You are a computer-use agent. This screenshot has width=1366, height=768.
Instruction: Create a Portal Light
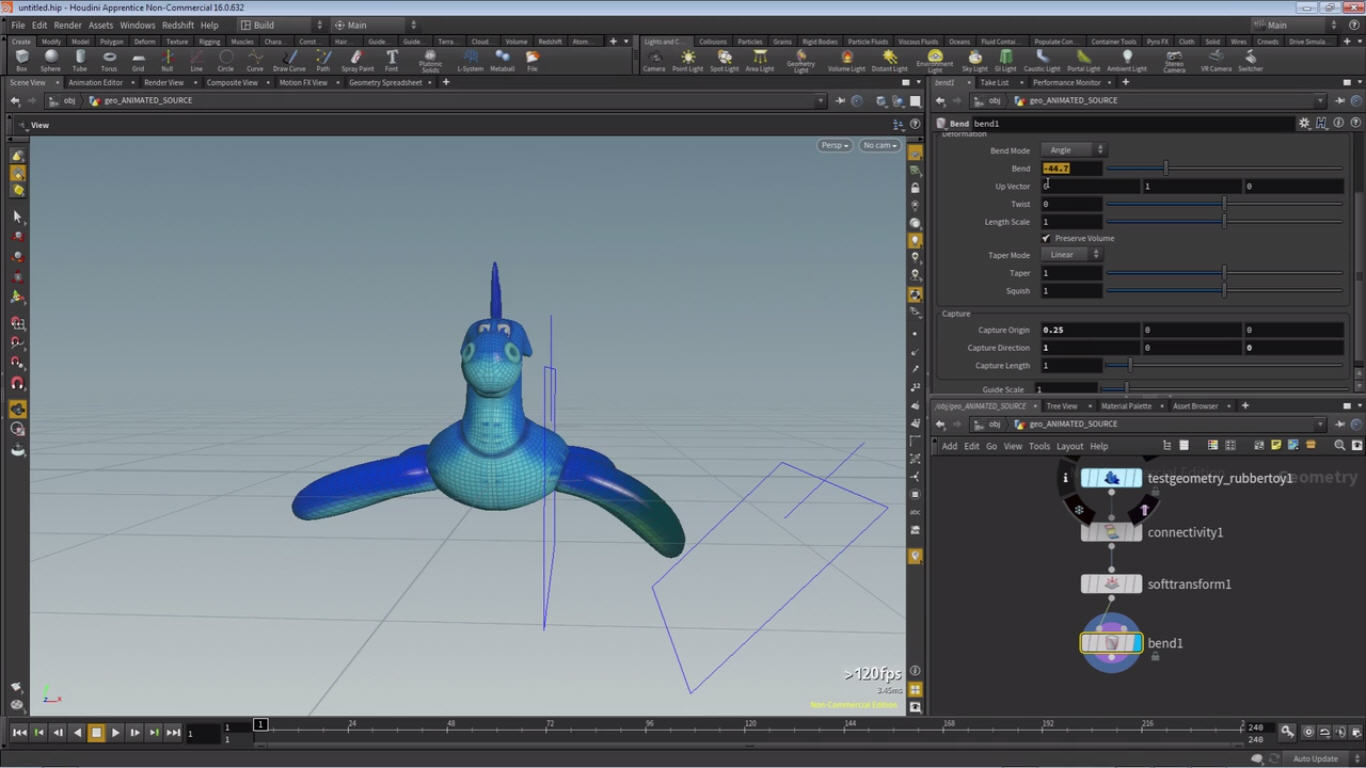[1083, 60]
